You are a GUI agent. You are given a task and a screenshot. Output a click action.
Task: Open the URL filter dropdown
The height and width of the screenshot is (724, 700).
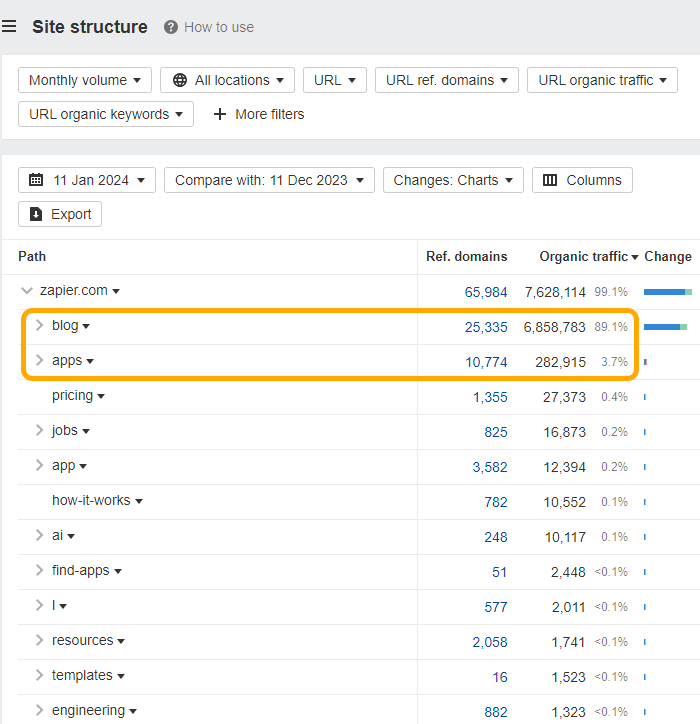coord(335,80)
